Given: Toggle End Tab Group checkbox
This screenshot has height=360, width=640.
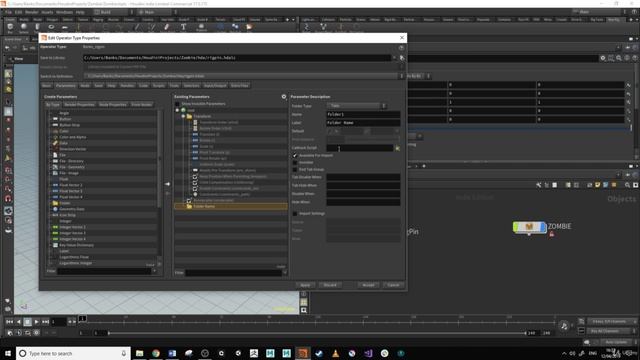Looking at the screenshot, I should tap(295, 169).
